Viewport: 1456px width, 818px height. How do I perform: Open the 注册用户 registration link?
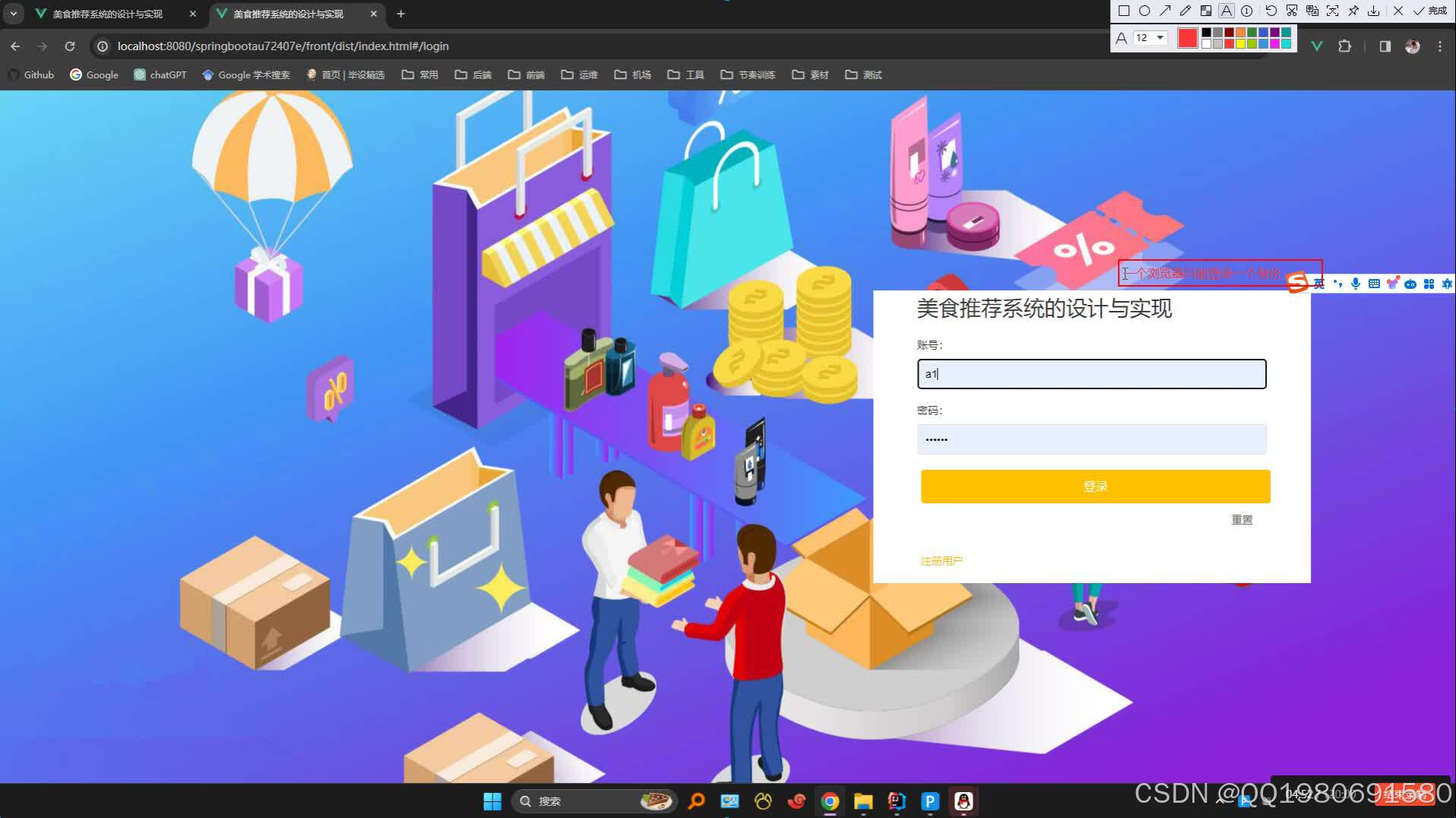(941, 560)
